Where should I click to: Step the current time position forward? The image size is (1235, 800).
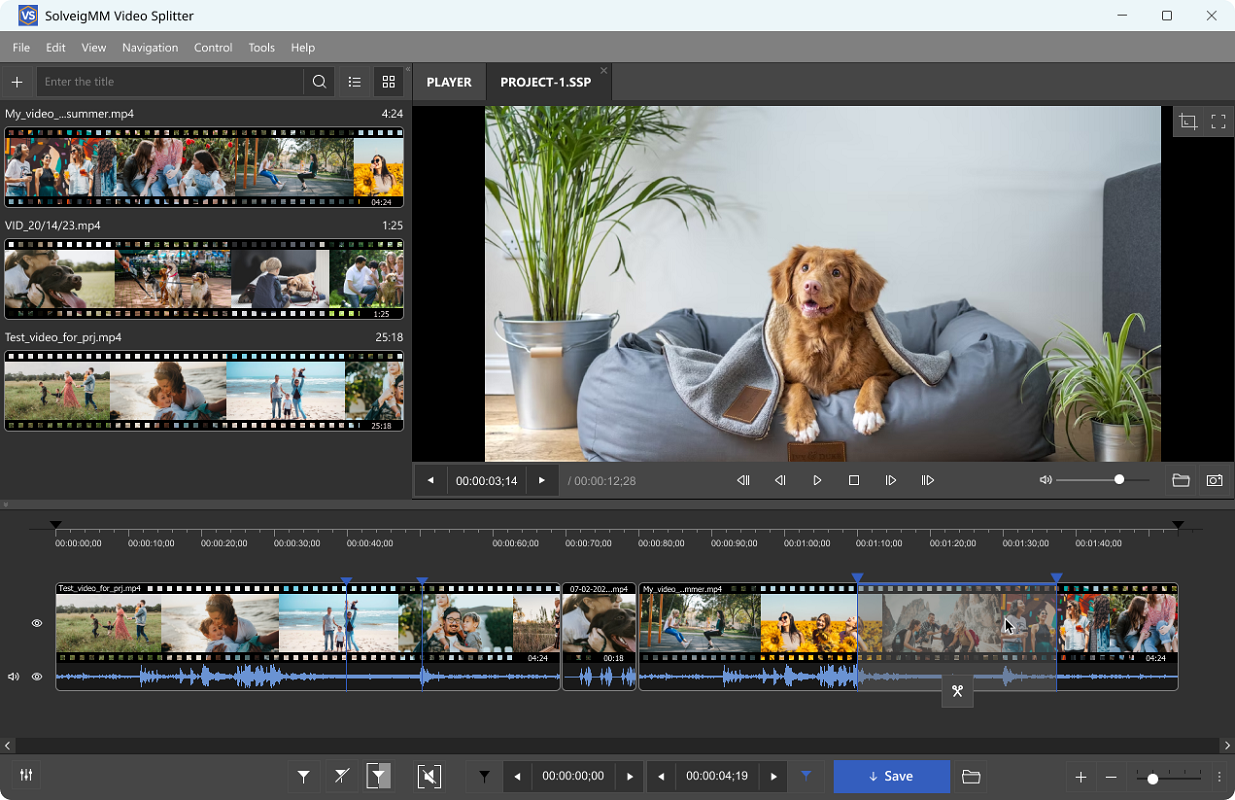(x=542, y=481)
